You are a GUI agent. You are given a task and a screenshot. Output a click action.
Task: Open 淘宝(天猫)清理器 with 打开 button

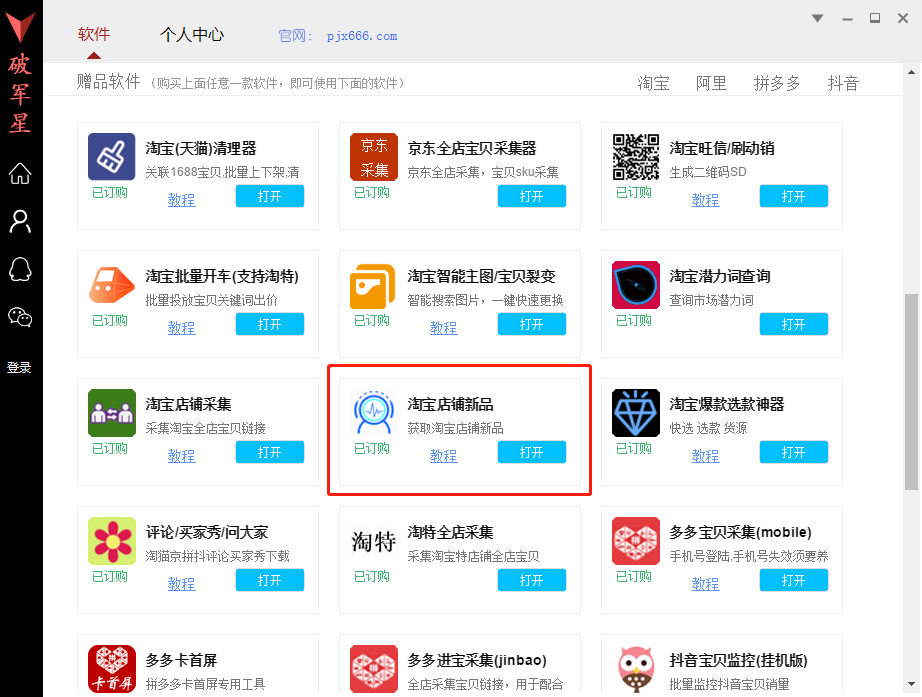coord(270,196)
